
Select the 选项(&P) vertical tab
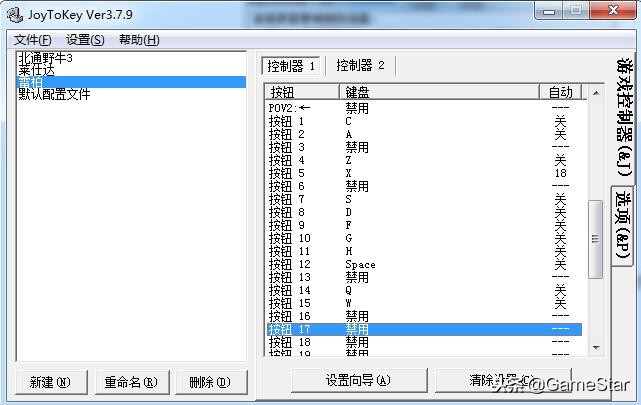(x=623, y=225)
